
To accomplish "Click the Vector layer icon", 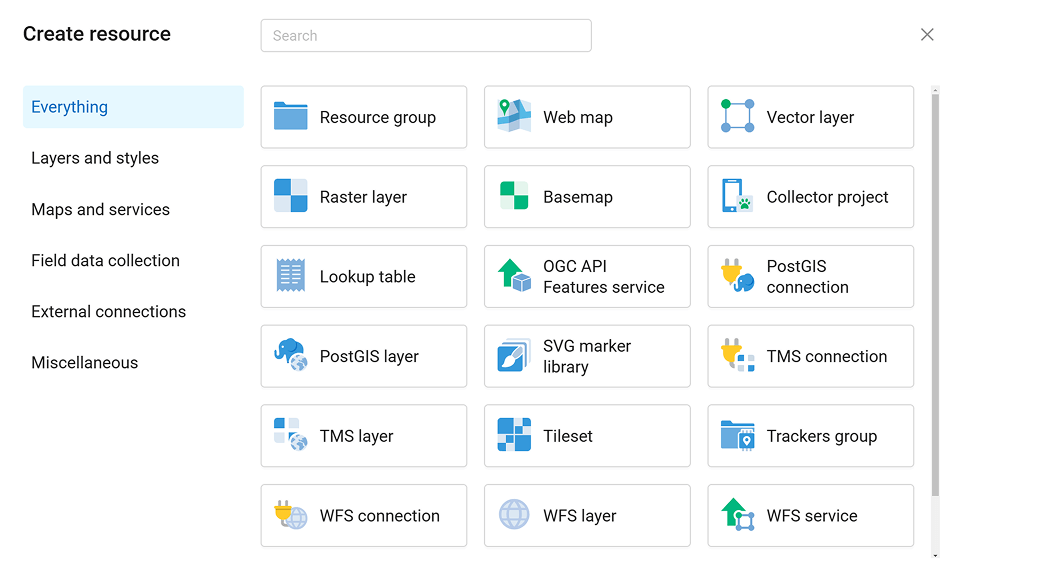I will [738, 117].
